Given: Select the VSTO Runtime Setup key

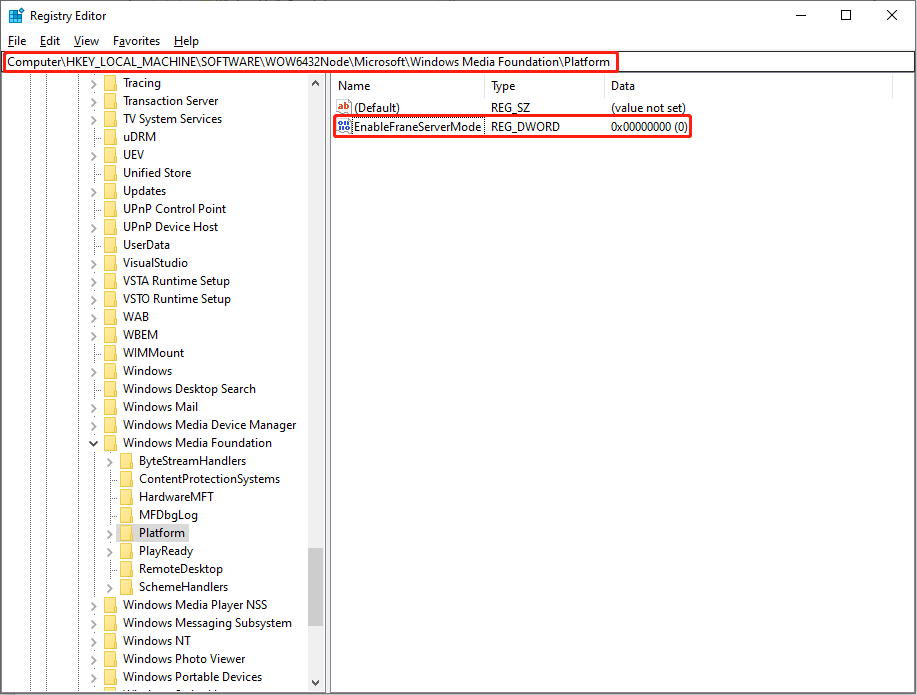Looking at the screenshot, I should (177, 299).
